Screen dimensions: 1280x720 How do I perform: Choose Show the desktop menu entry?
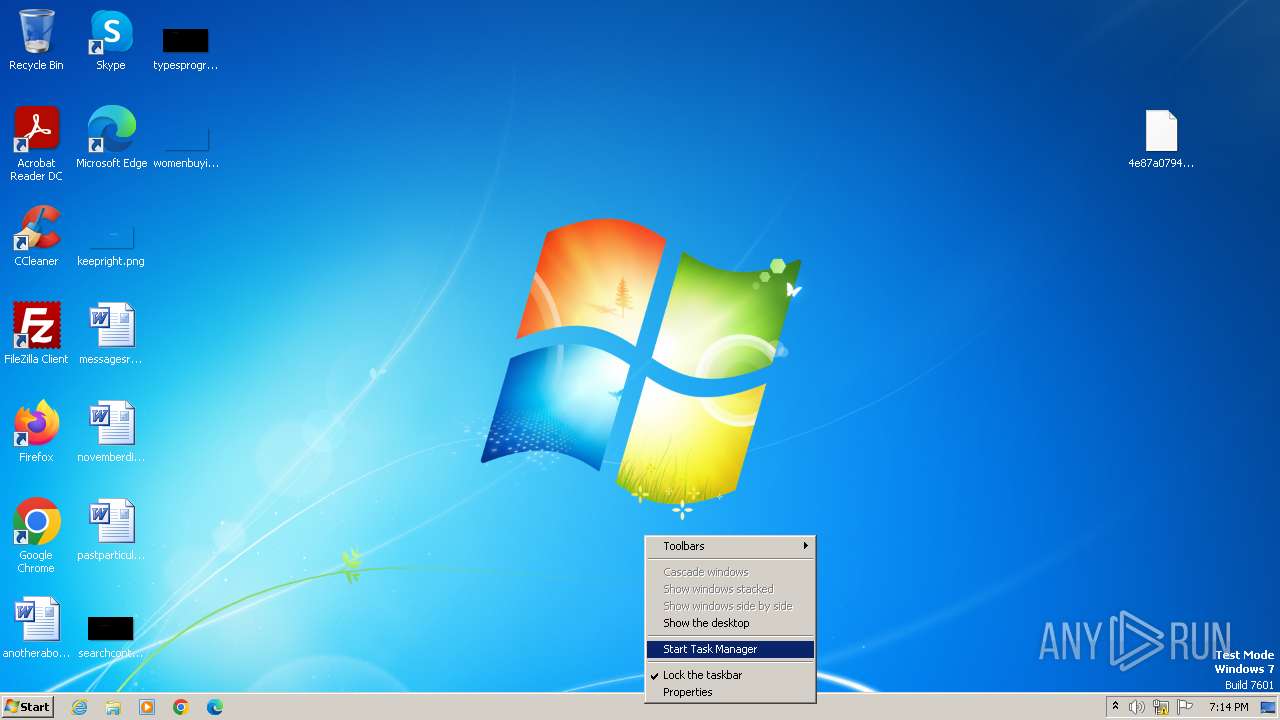[730, 623]
